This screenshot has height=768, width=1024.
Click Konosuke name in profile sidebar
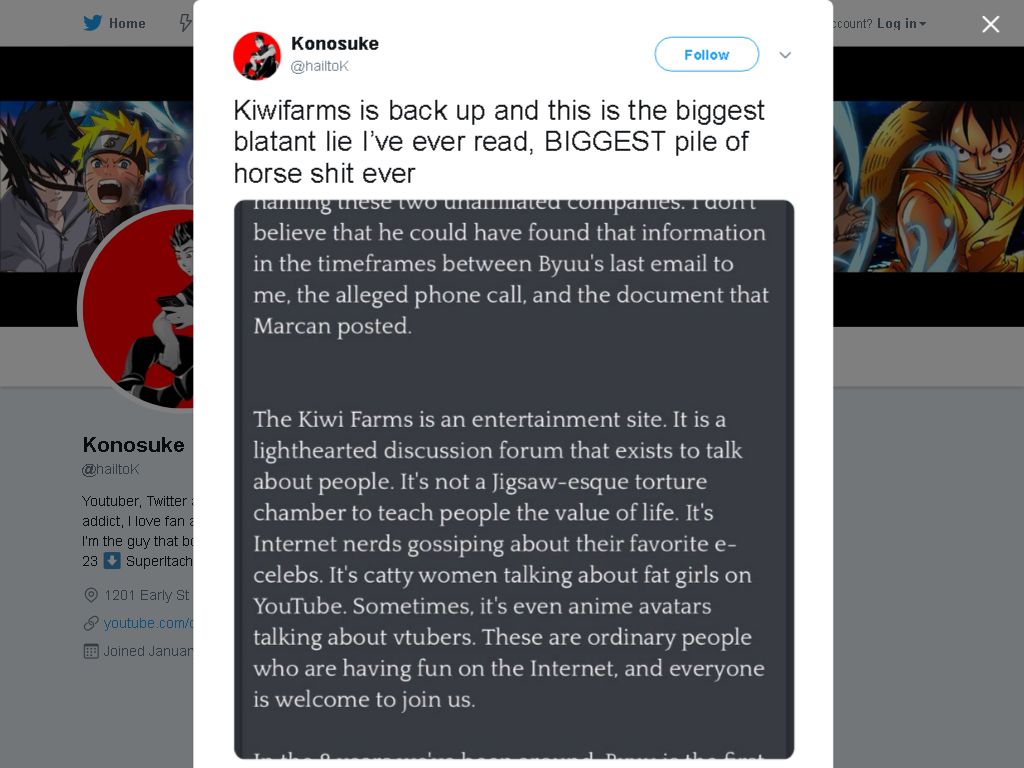pos(134,445)
